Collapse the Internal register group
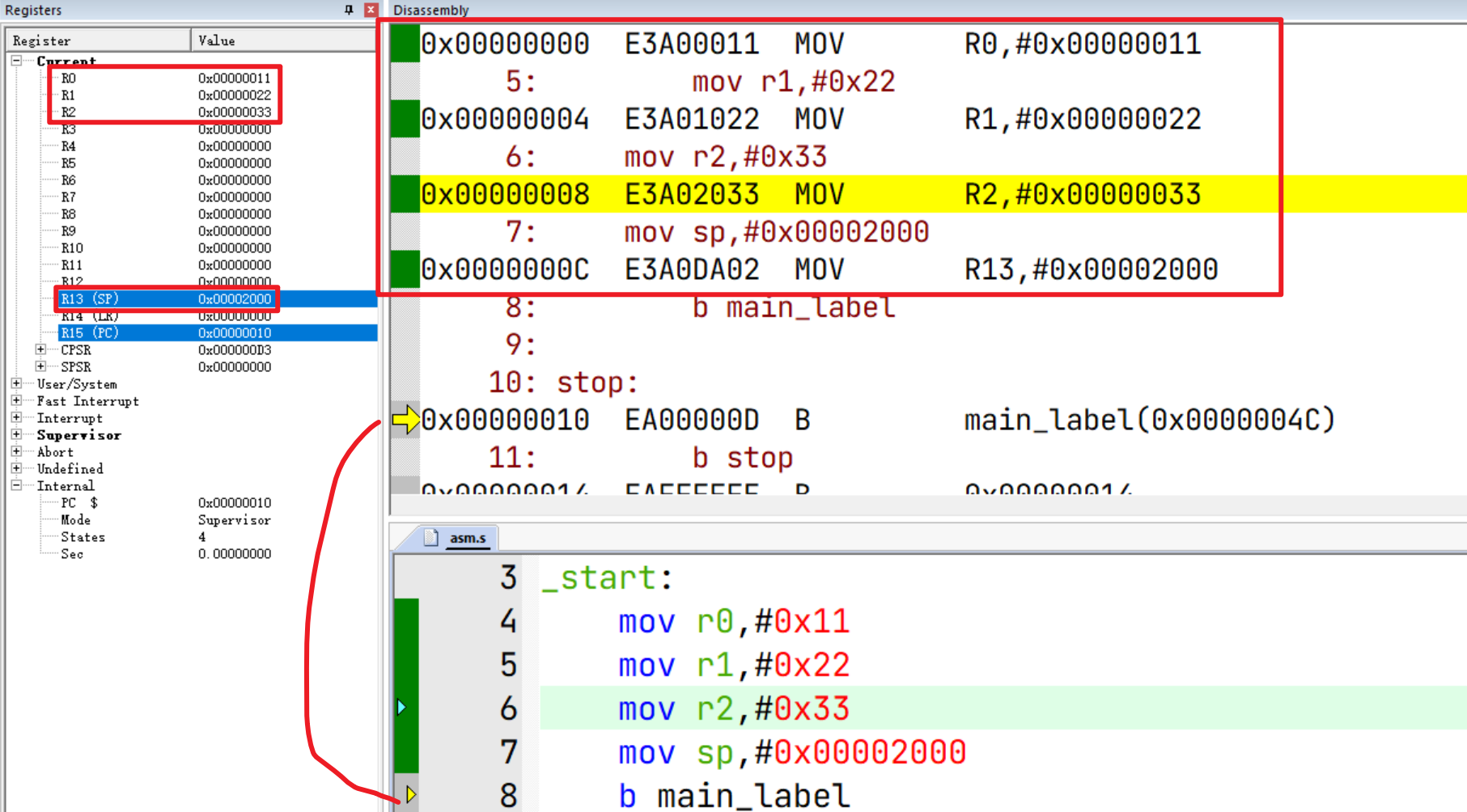Image resolution: width=1467 pixels, height=812 pixels. tap(16, 485)
